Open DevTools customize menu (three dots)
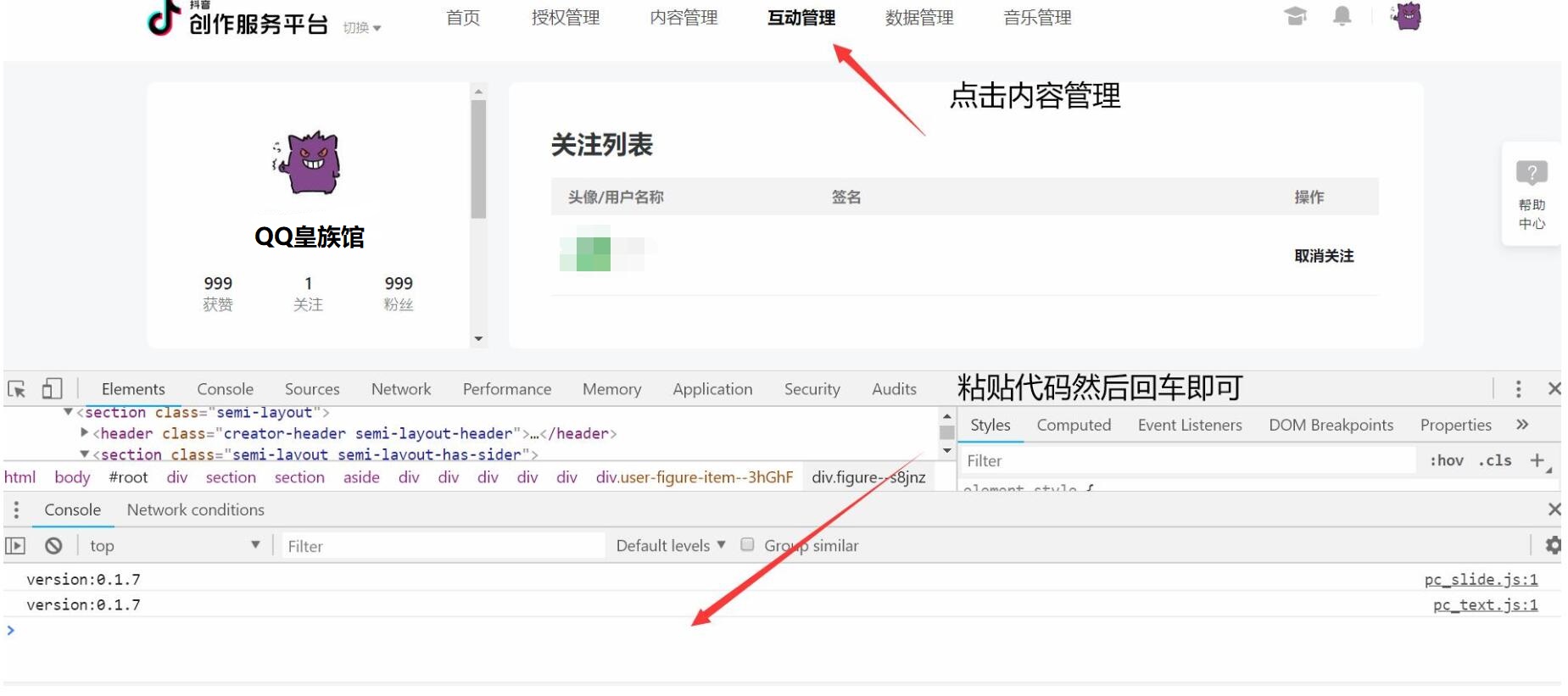The width and height of the screenshot is (1568, 696). [x=1518, y=389]
